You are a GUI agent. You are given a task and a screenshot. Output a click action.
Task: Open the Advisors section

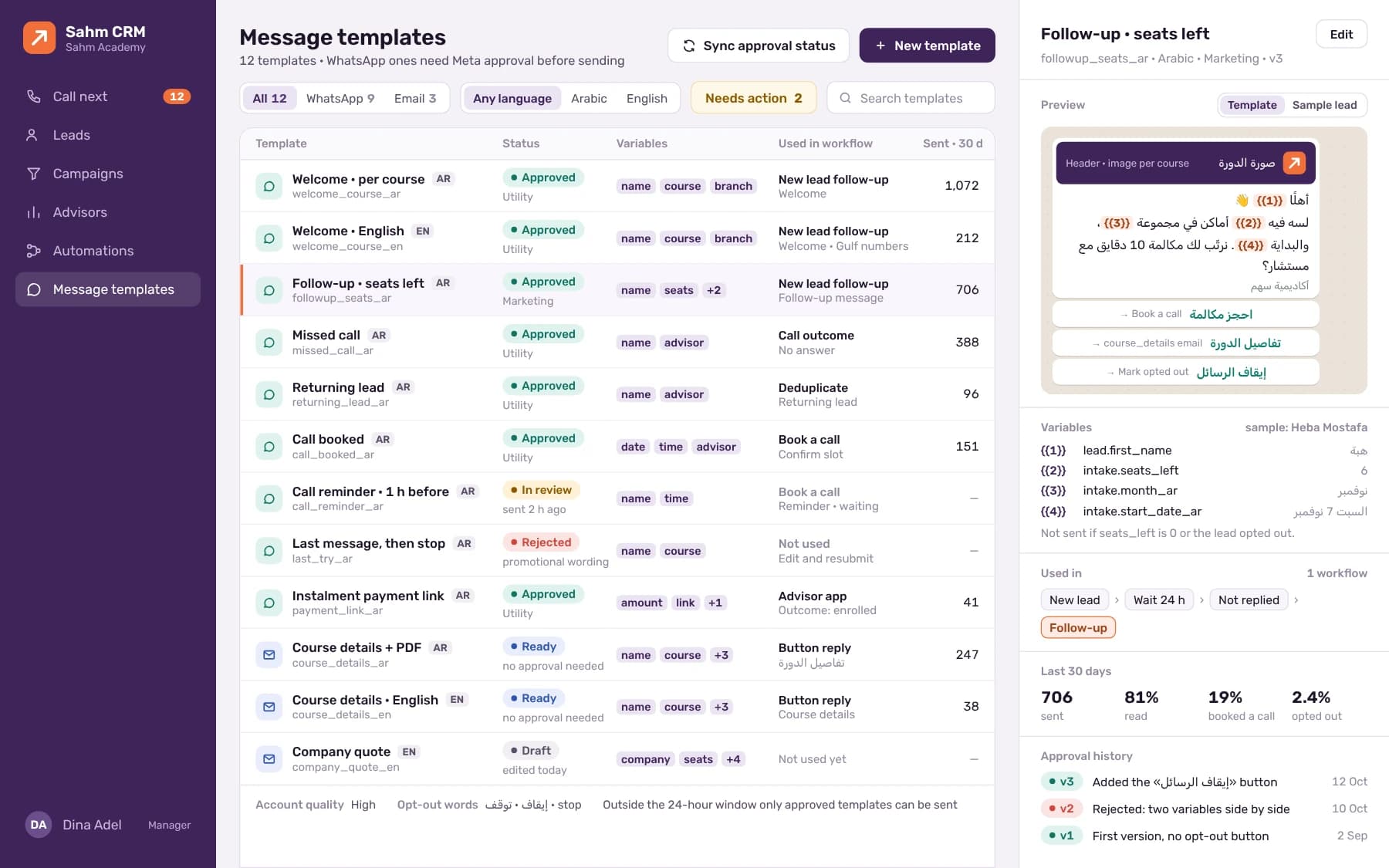tap(108, 212)
